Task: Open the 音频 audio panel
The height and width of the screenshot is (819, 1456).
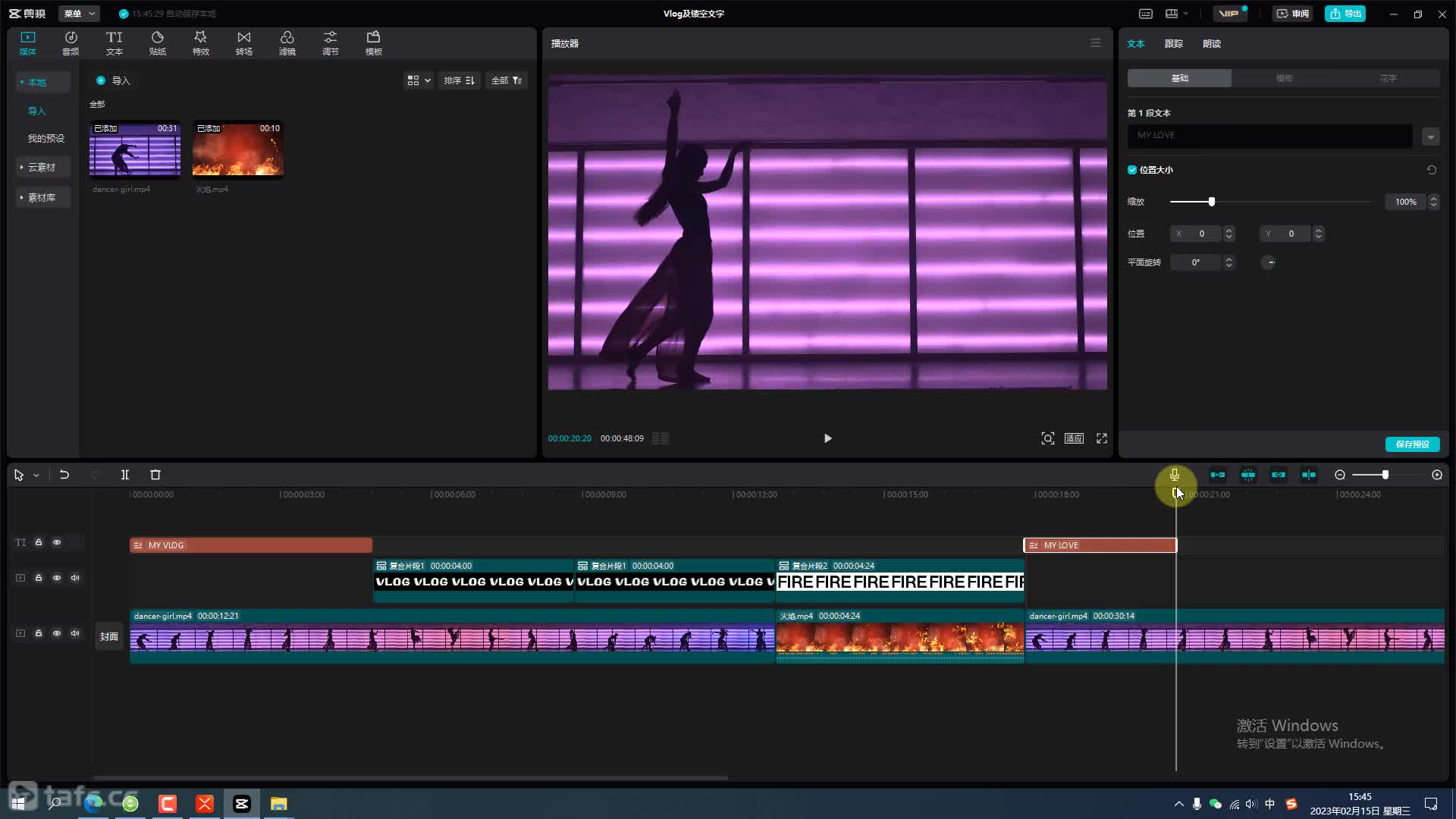Action: pos(71,43)
